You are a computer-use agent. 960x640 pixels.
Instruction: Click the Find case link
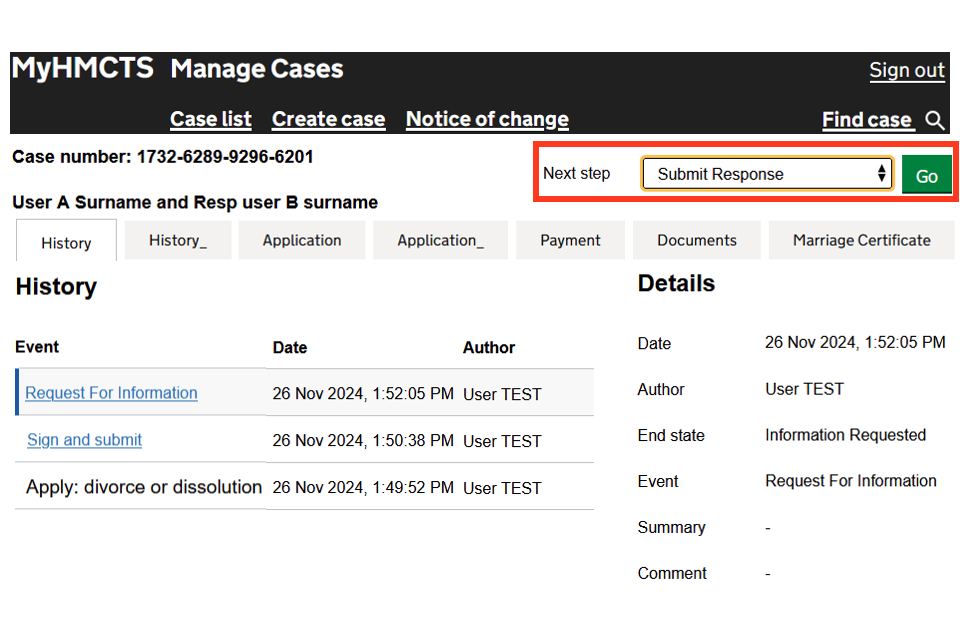[866, 120]
